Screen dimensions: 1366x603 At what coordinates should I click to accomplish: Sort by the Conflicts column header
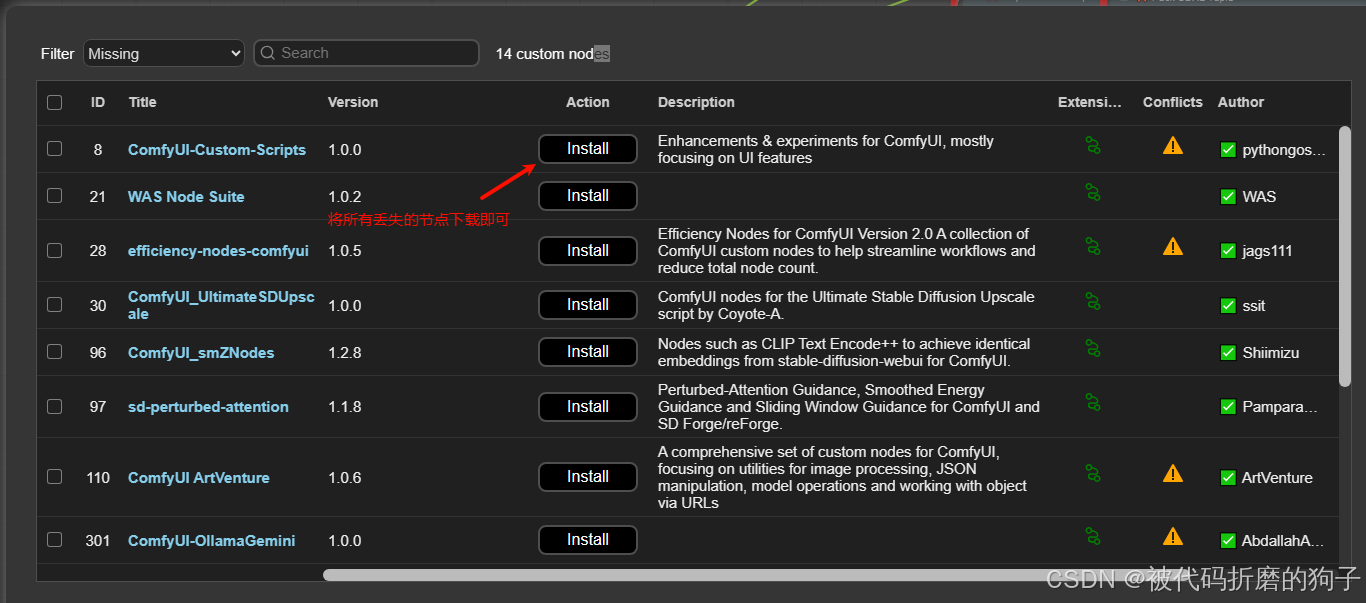point(1173,102)
